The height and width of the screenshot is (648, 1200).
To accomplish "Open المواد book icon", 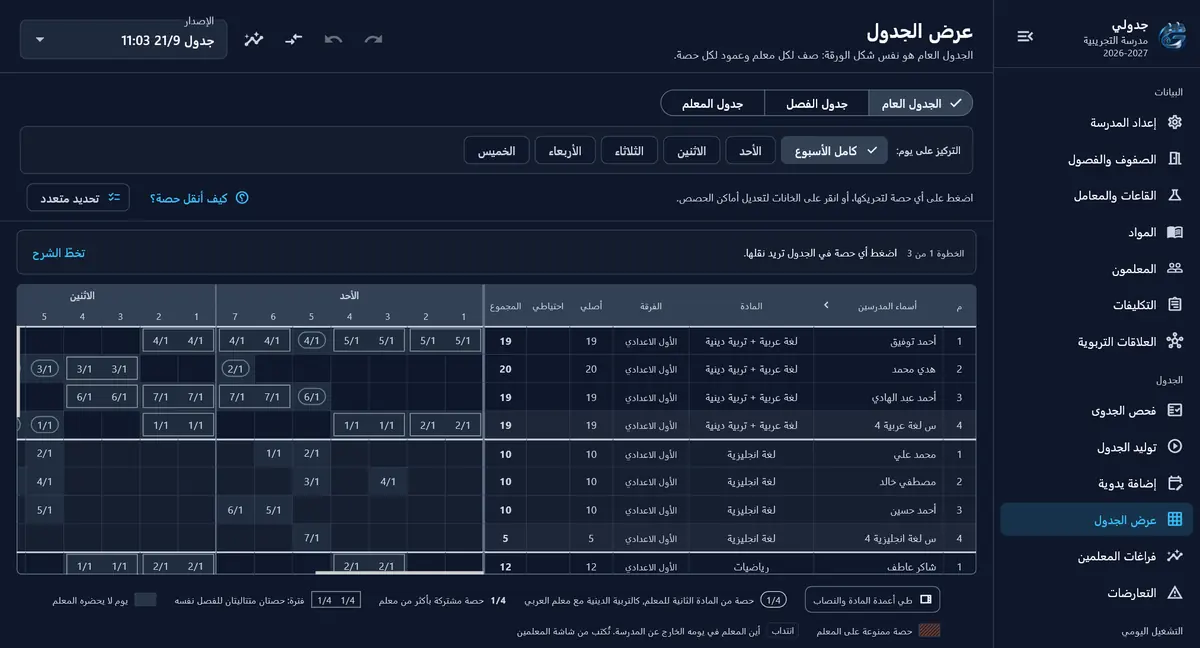I will pos(1175,232).
